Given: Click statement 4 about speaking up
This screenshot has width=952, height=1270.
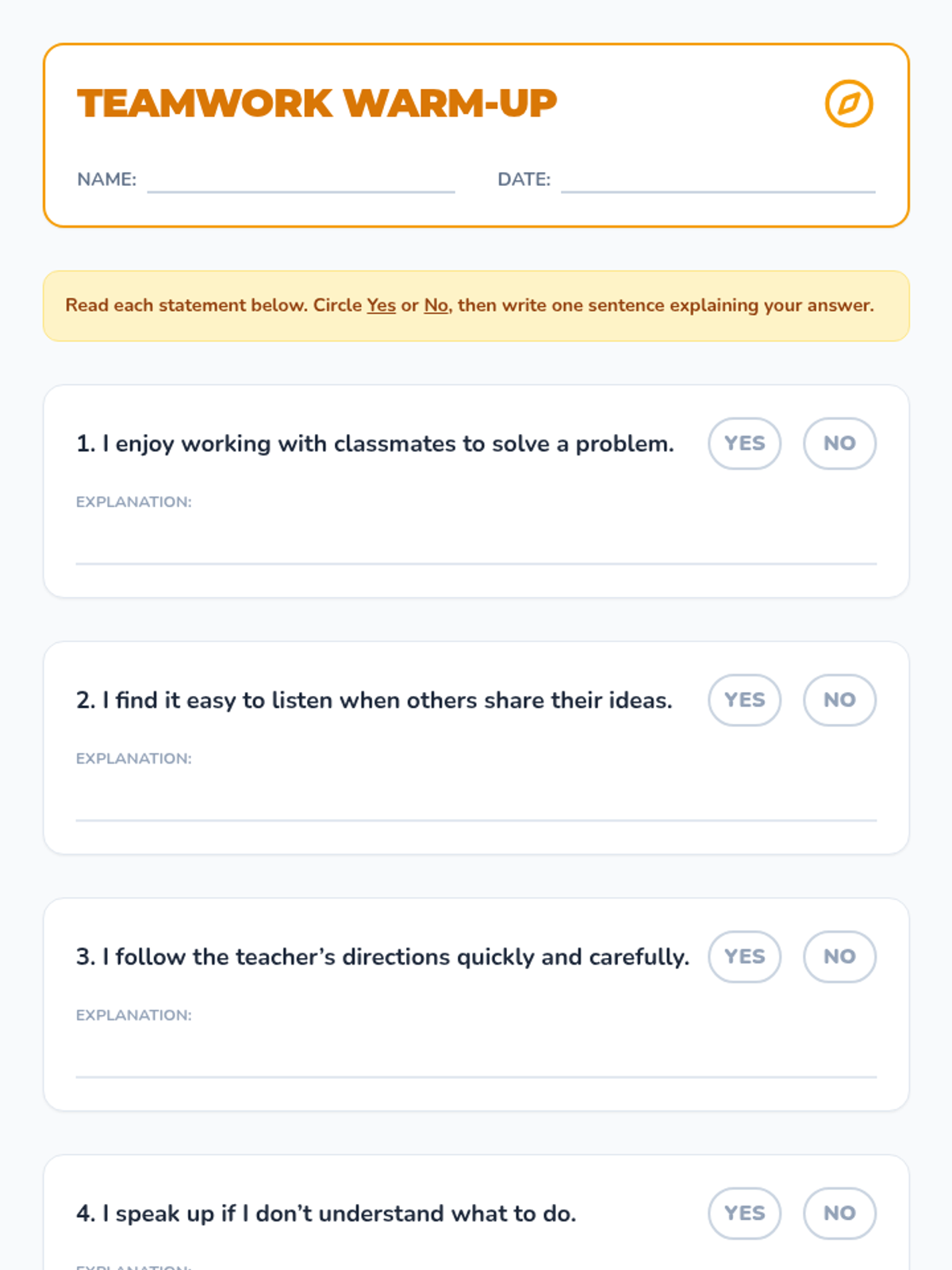Looking at the screenshot, I should click(x=326, y=1213).
